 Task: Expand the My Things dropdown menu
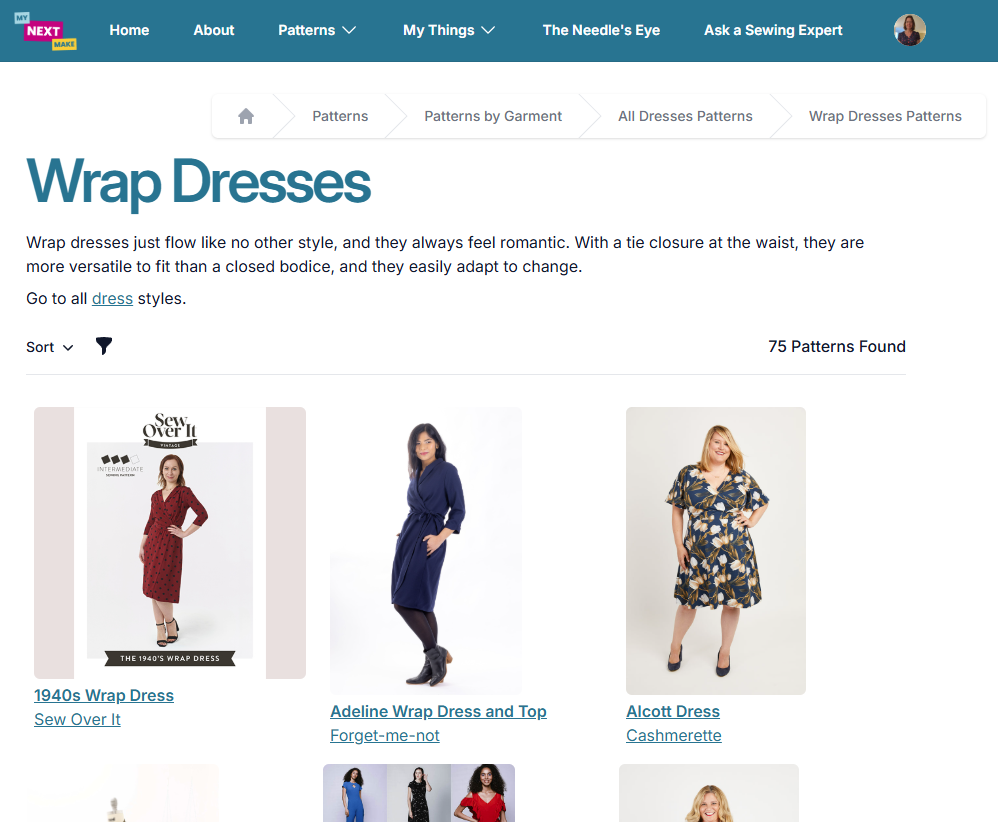coord(449,30)
